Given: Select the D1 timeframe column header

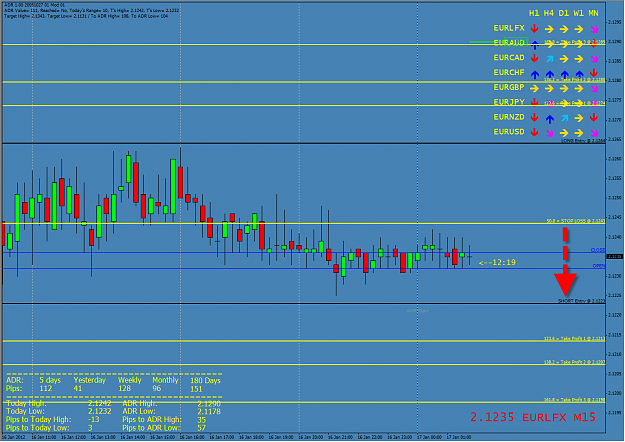Looking at the screenshot, I should click(564, 13).
